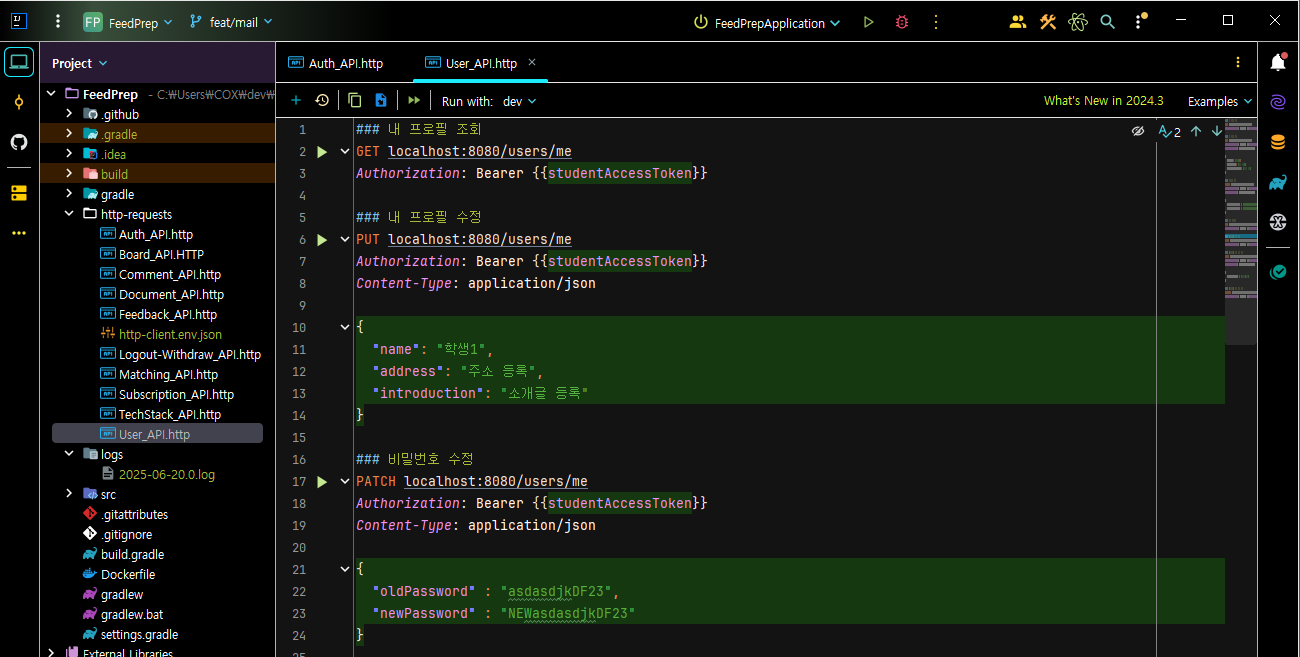Click the PUT localhost:8080/users/me URL
The height and width of the screenshot is (657, 1300).
pos(480,240)
